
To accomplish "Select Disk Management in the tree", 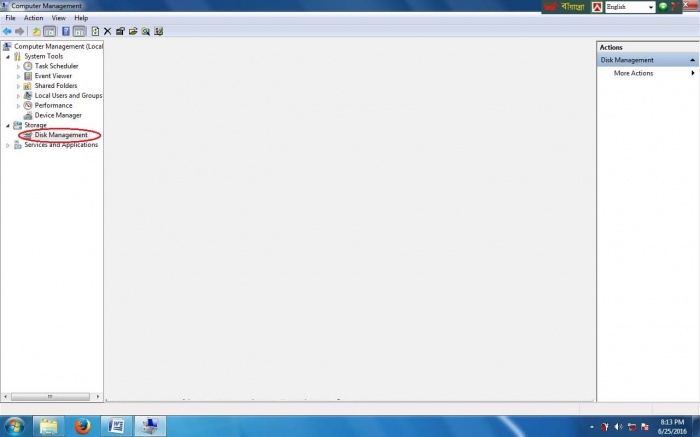I will (x=61, y=135).
